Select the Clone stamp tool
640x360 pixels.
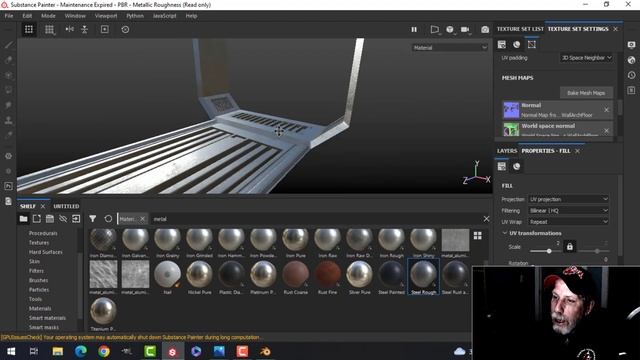[x=8, y=120]
